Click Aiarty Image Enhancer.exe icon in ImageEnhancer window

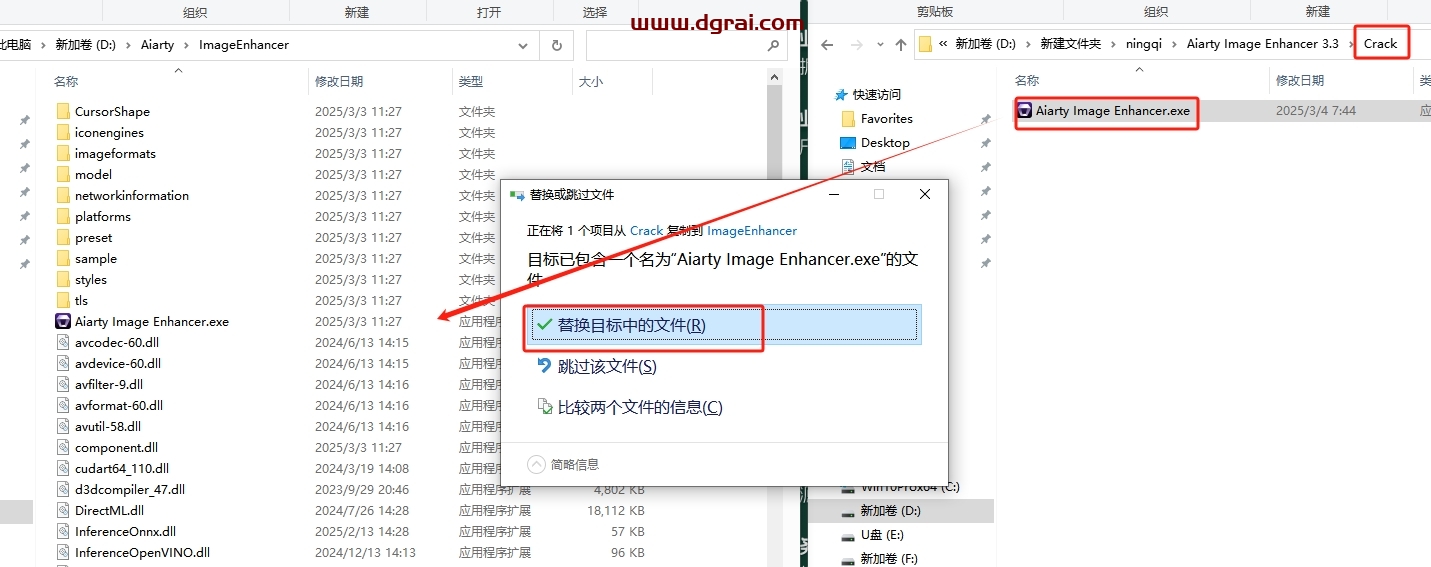click(x=63, y=322)
